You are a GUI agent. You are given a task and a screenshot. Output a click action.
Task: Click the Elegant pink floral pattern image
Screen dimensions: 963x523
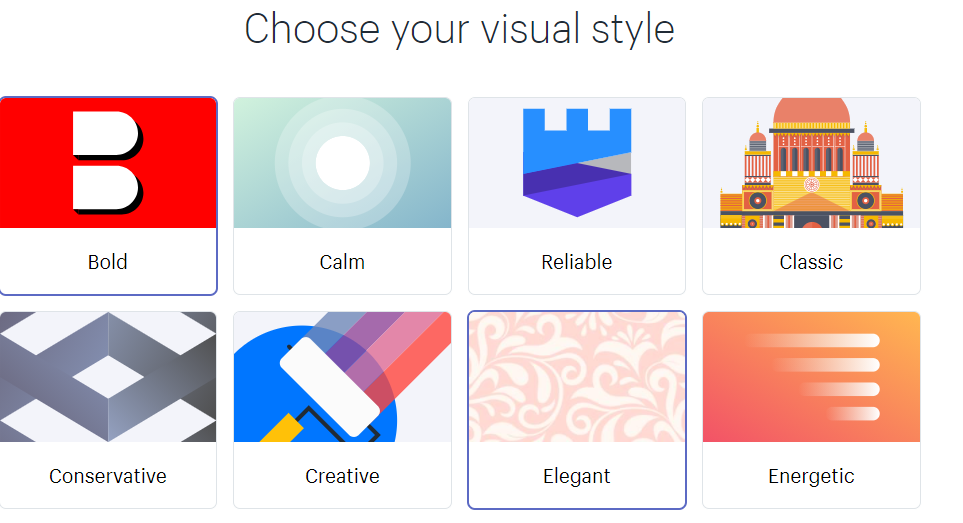click(577, 377)
